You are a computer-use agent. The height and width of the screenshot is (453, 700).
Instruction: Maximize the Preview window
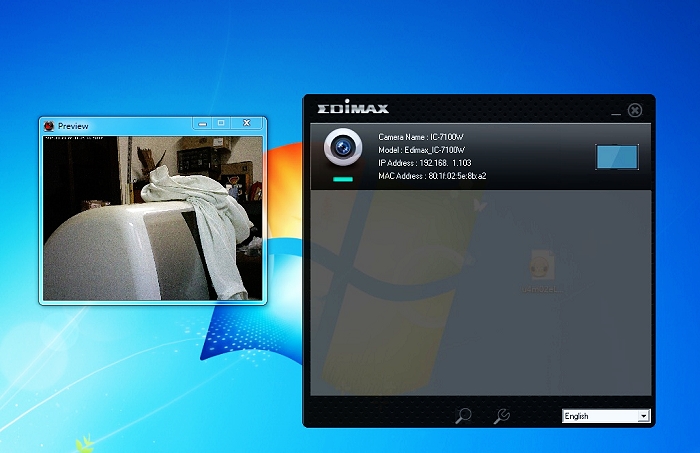point(221,123)
